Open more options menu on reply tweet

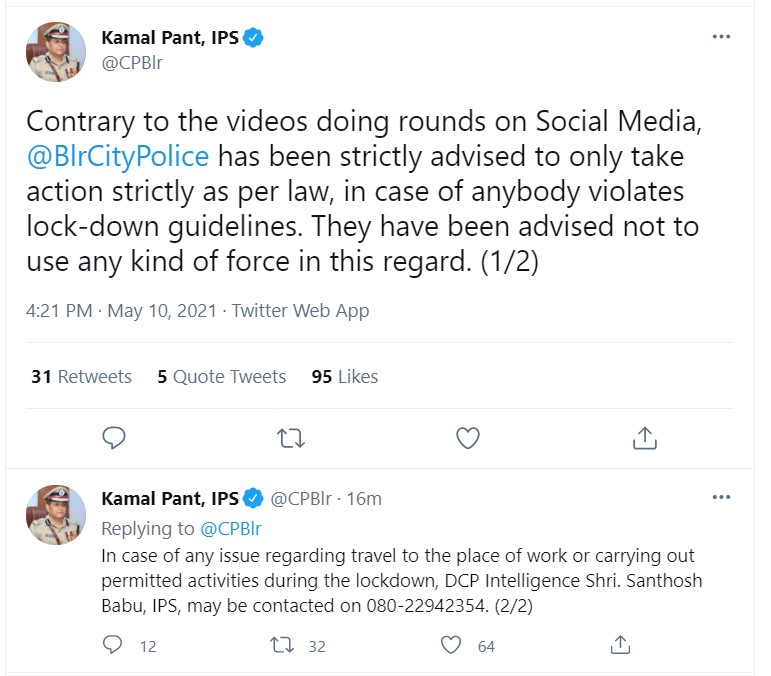pyautogui.click(x=721, y=497)
